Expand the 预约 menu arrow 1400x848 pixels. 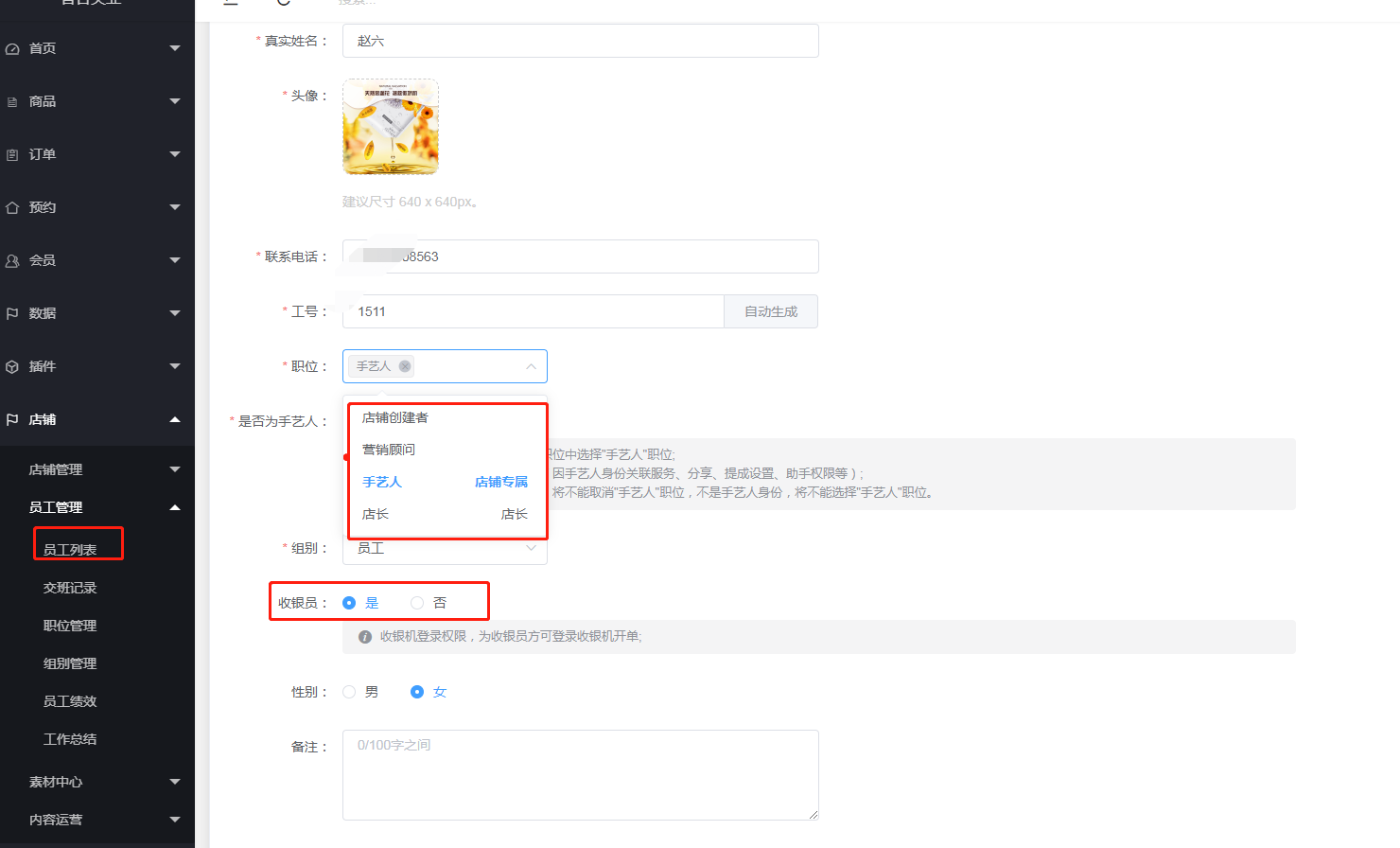point(175,207)
